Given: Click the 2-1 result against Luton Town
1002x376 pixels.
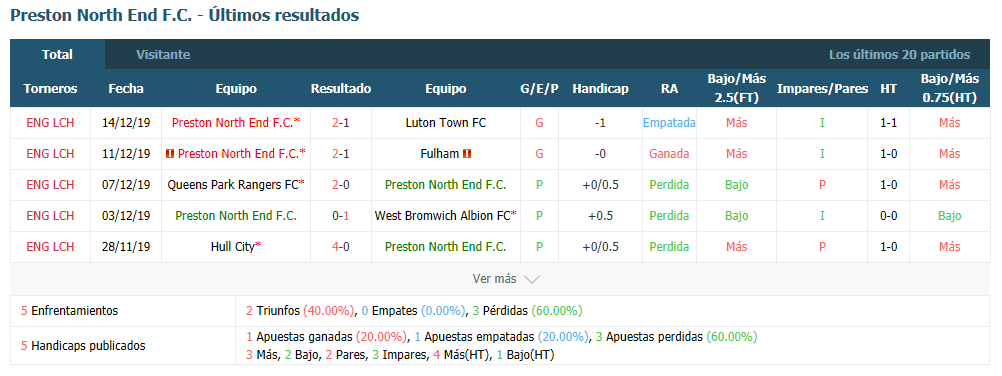Looking at the screenshot, I should pos(341,123).
